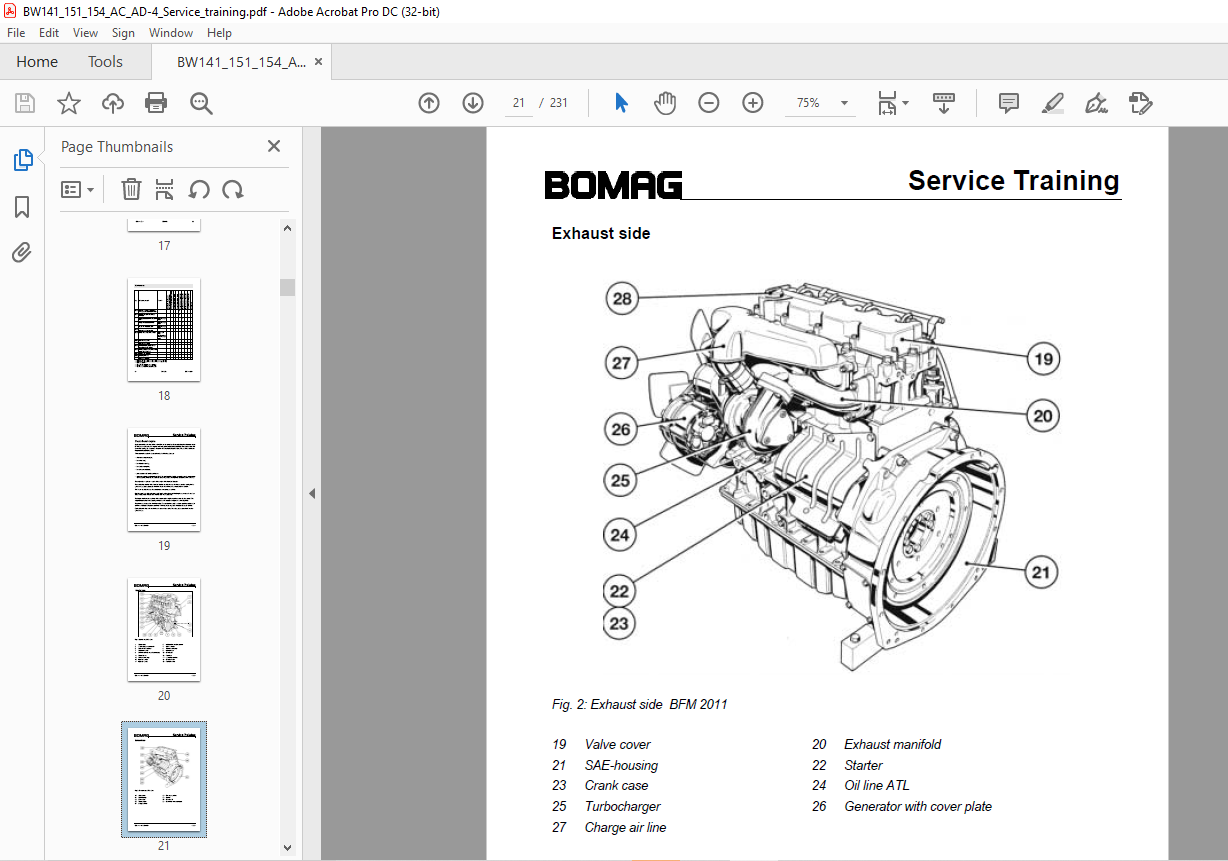Add document to favorites with star icon

(68, 103)
